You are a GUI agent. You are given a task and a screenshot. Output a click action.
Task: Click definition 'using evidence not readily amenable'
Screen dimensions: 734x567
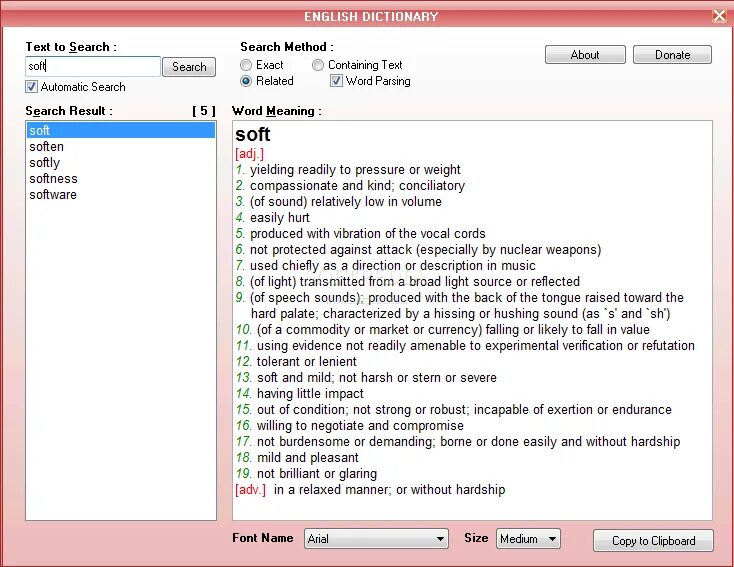(476, 346)
